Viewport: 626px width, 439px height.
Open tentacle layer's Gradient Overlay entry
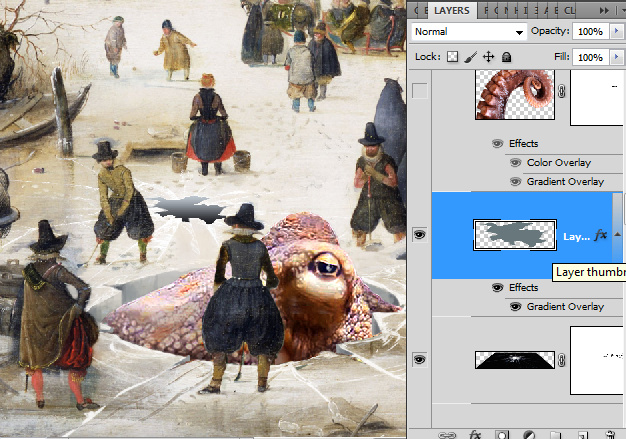tap(565, 182)
